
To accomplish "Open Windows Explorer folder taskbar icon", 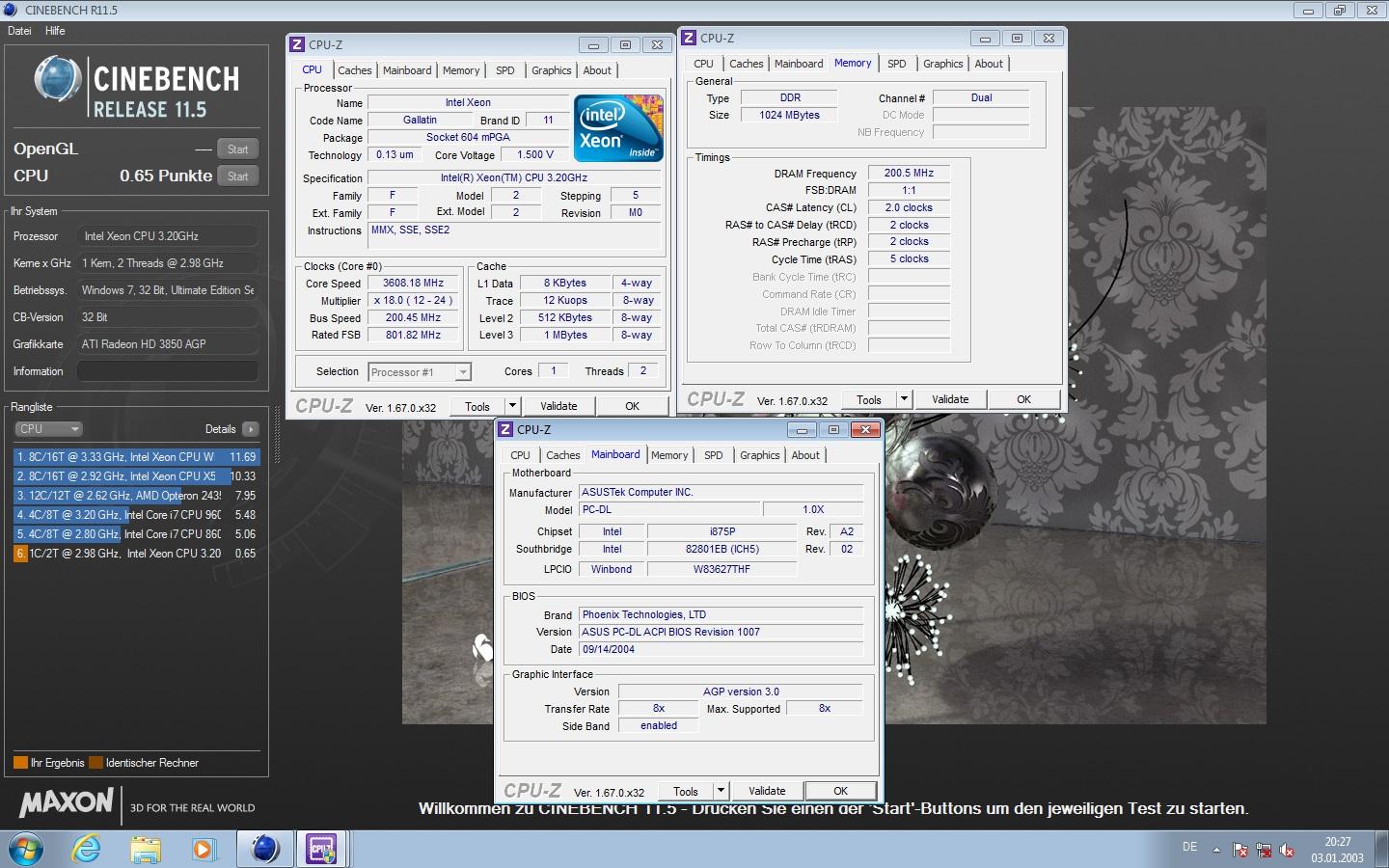I will (x=146, y=849).
